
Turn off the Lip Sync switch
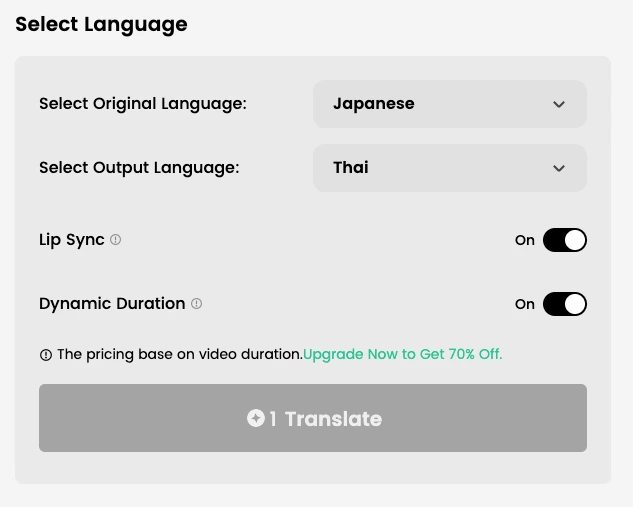564,240
